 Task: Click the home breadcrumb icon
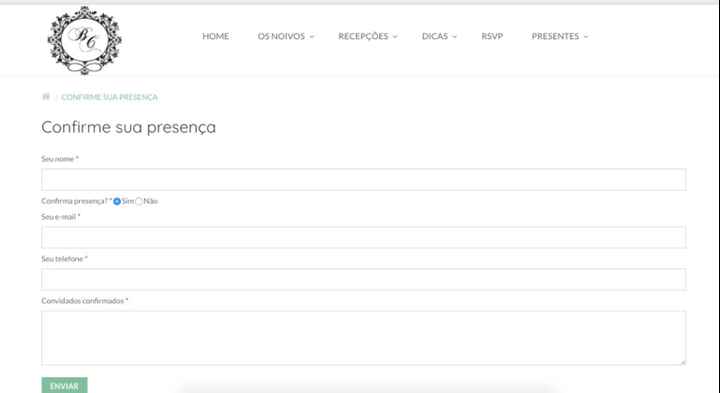[46, 97]
